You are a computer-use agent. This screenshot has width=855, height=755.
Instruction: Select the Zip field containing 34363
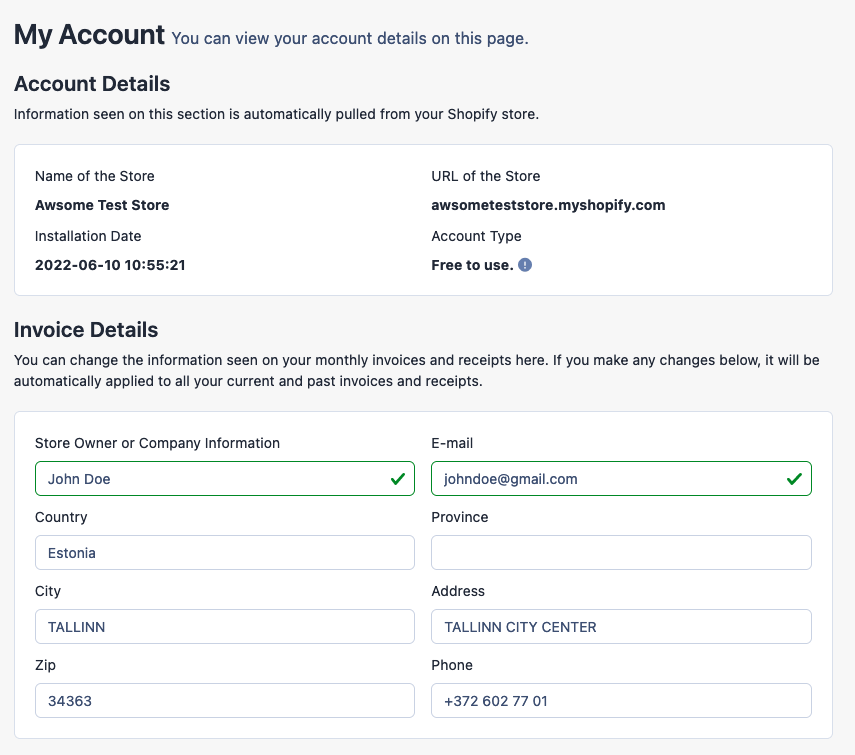click(x=225, y=700)
